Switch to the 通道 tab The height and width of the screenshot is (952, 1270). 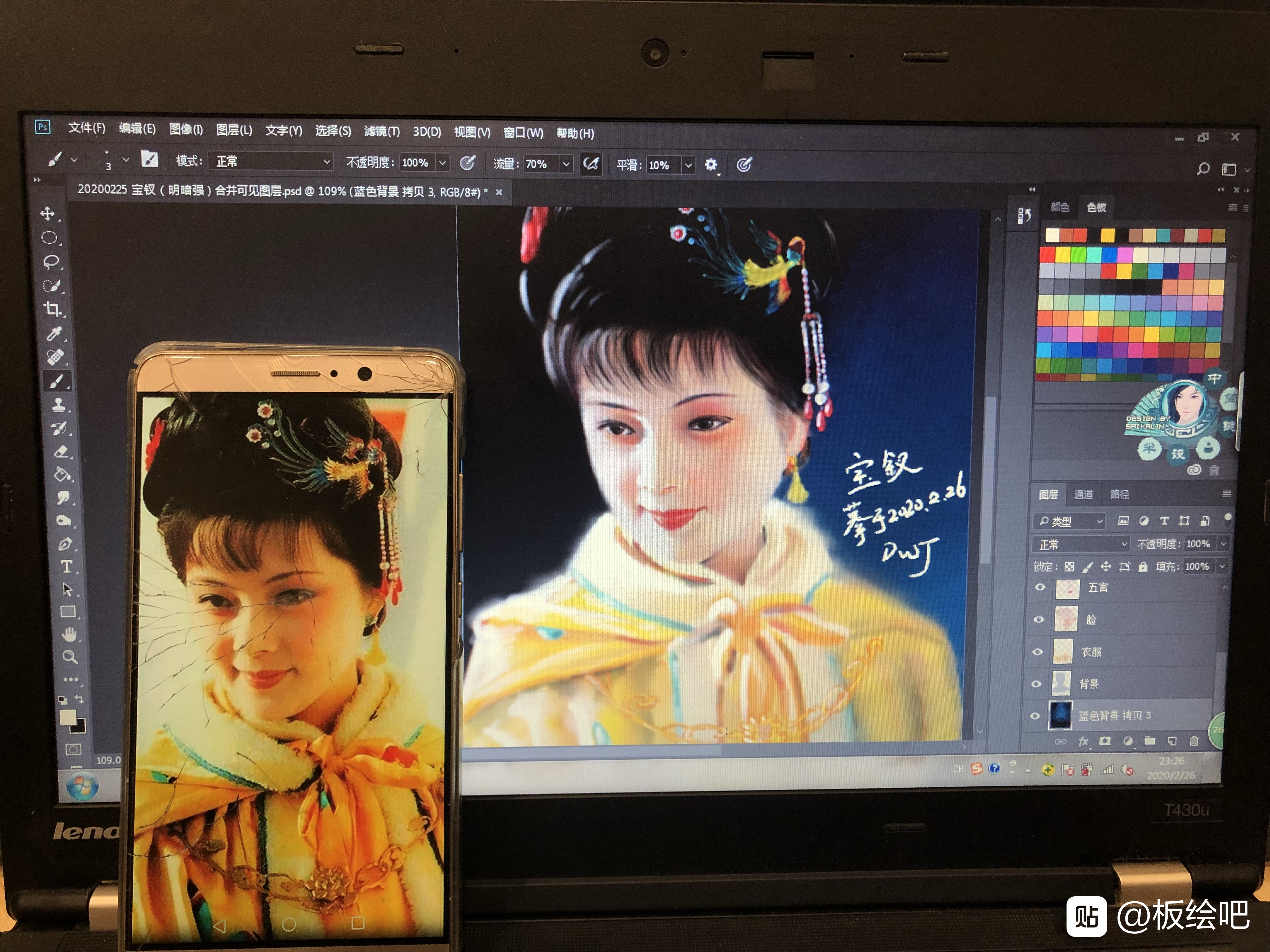pyautogui.click(x=1084, y=494)
